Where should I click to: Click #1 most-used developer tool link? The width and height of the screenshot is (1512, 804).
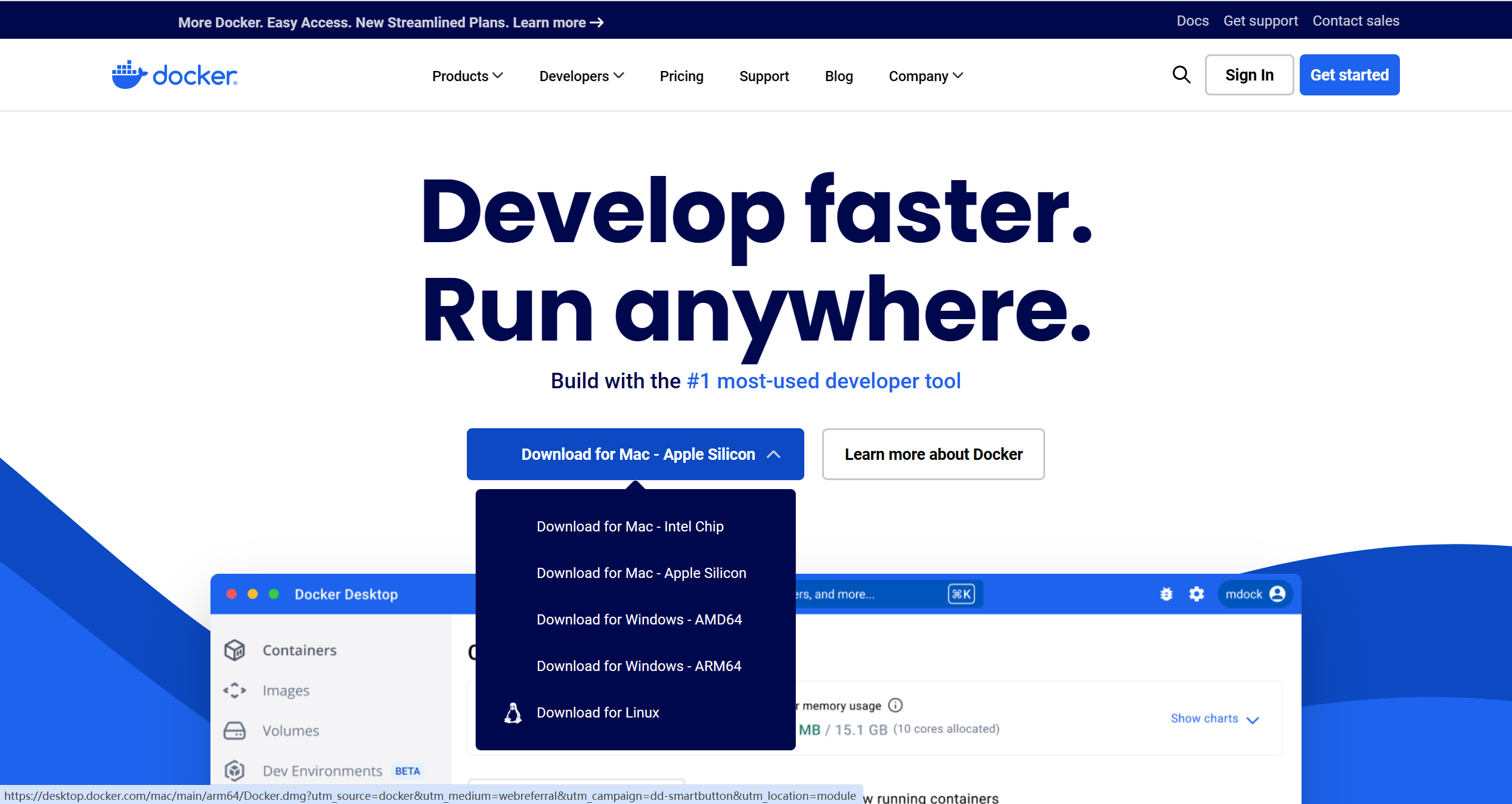(824, 381)
